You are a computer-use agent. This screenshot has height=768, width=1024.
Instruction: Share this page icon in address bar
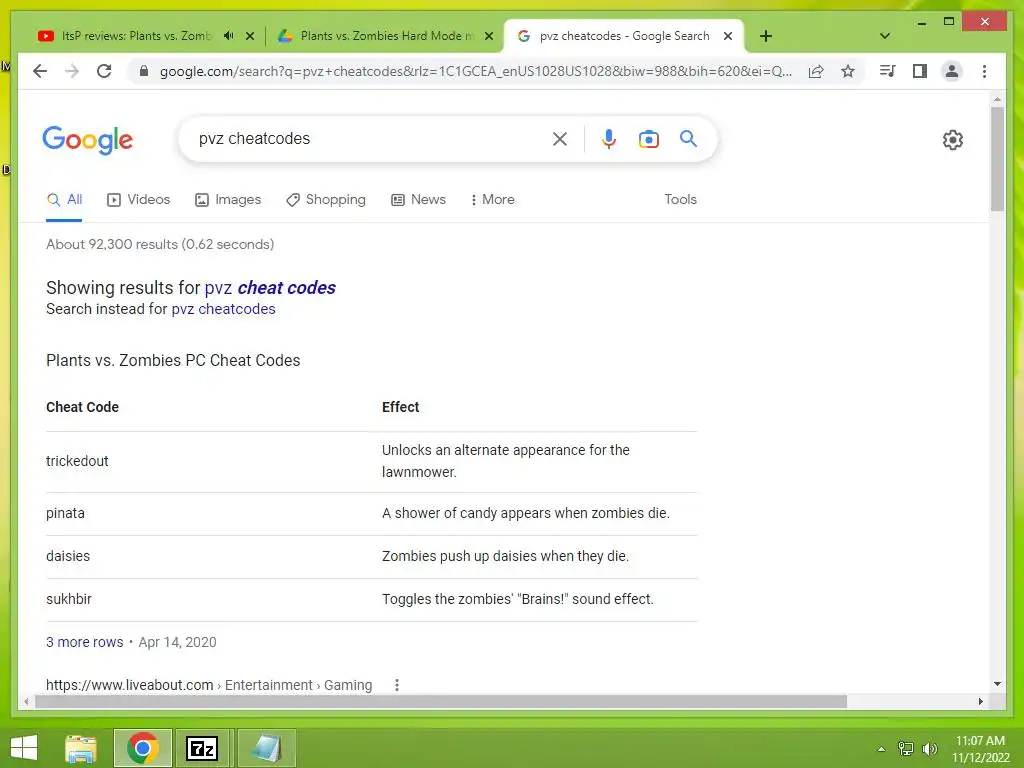(x=816, y=71)
